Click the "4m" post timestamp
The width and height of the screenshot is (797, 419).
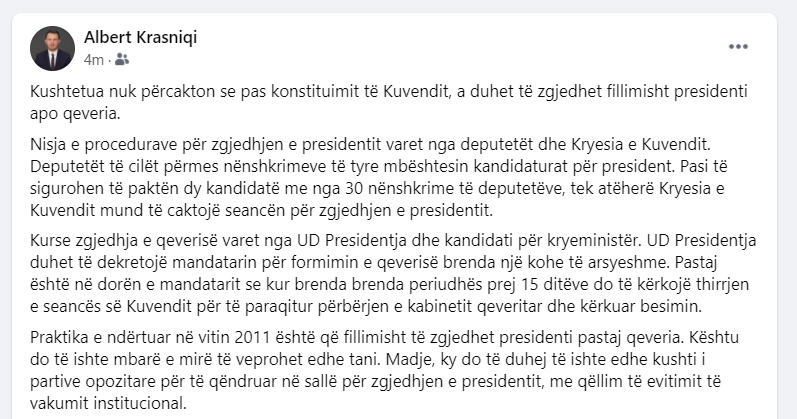94,60
